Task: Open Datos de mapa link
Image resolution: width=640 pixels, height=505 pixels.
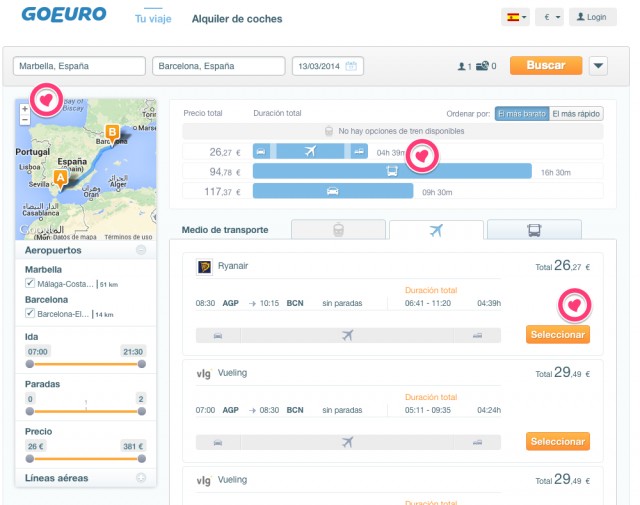Action: point(75,237)
